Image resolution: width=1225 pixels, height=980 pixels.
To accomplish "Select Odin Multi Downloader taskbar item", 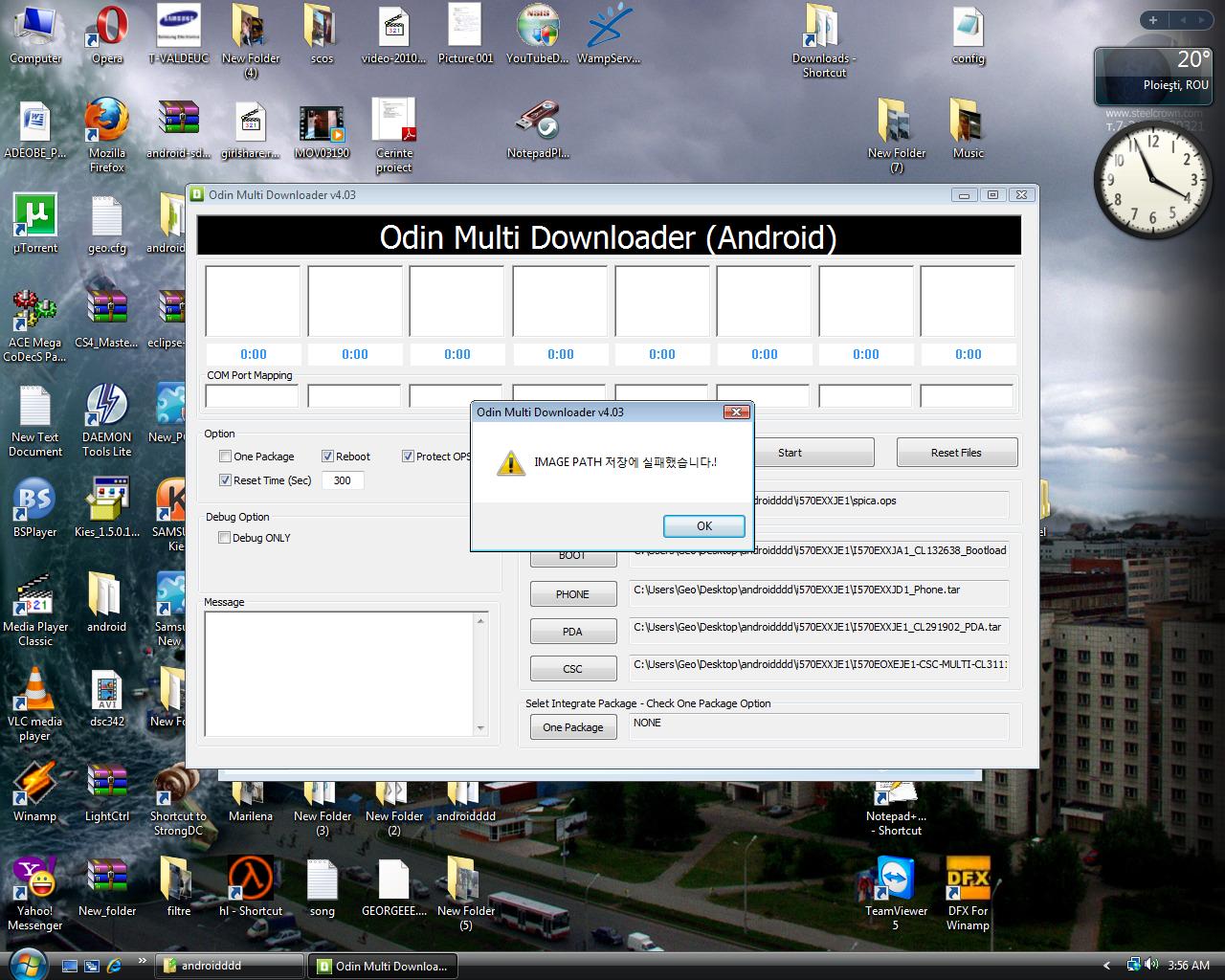I will click(x=382, y=966).
